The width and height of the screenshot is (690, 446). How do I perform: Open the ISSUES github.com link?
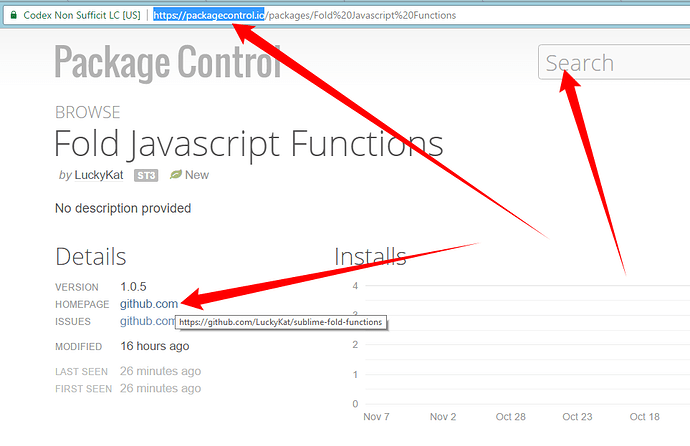click(x=147, y=321)
